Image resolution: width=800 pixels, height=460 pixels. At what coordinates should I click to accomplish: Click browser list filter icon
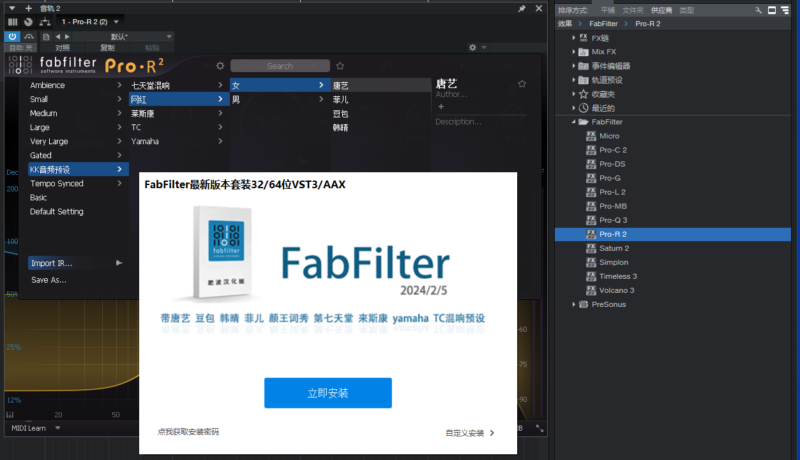click(785, 10)
